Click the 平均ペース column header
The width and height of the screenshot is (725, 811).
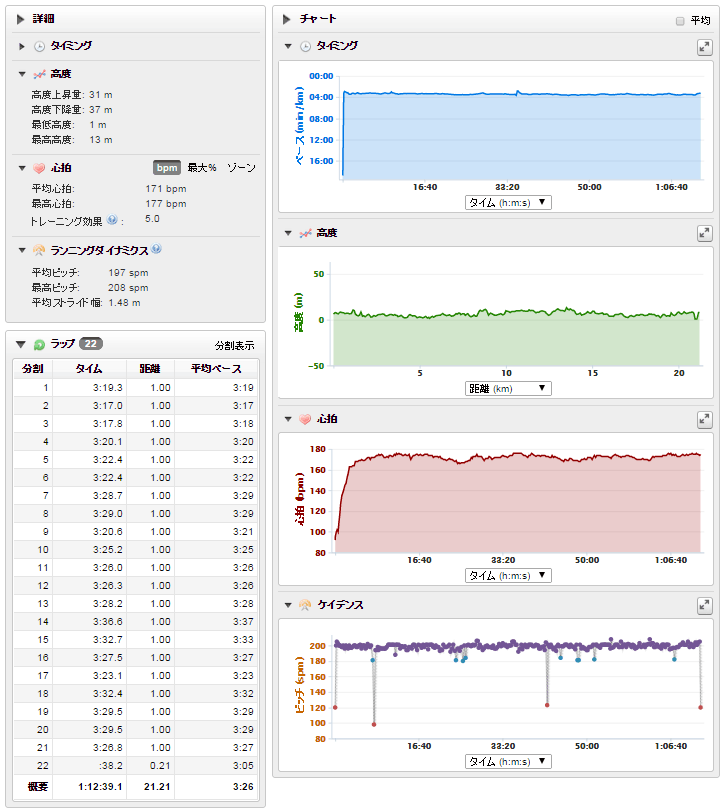(x=216, y=369)
